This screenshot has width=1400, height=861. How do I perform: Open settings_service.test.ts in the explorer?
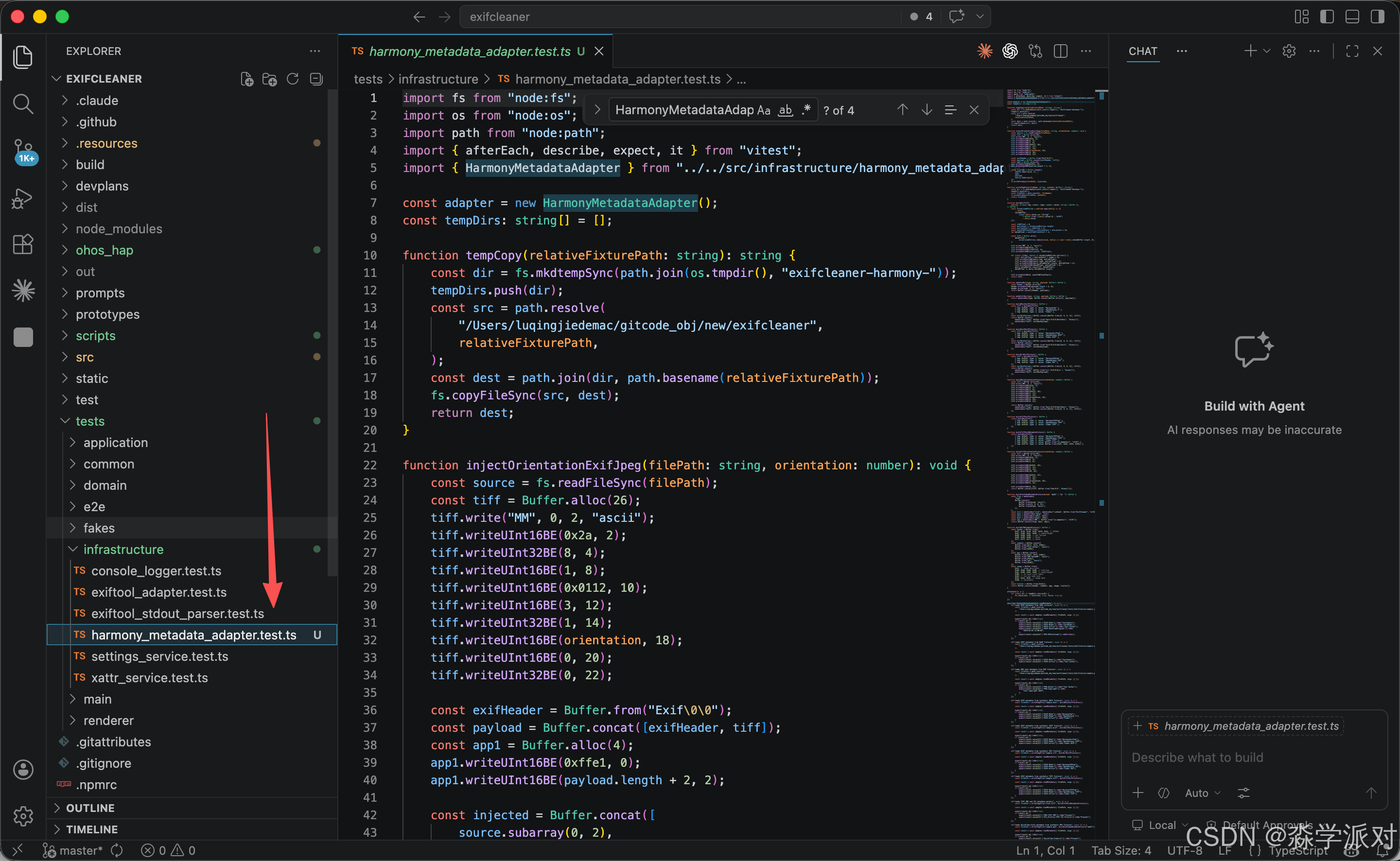coord(192,656)
